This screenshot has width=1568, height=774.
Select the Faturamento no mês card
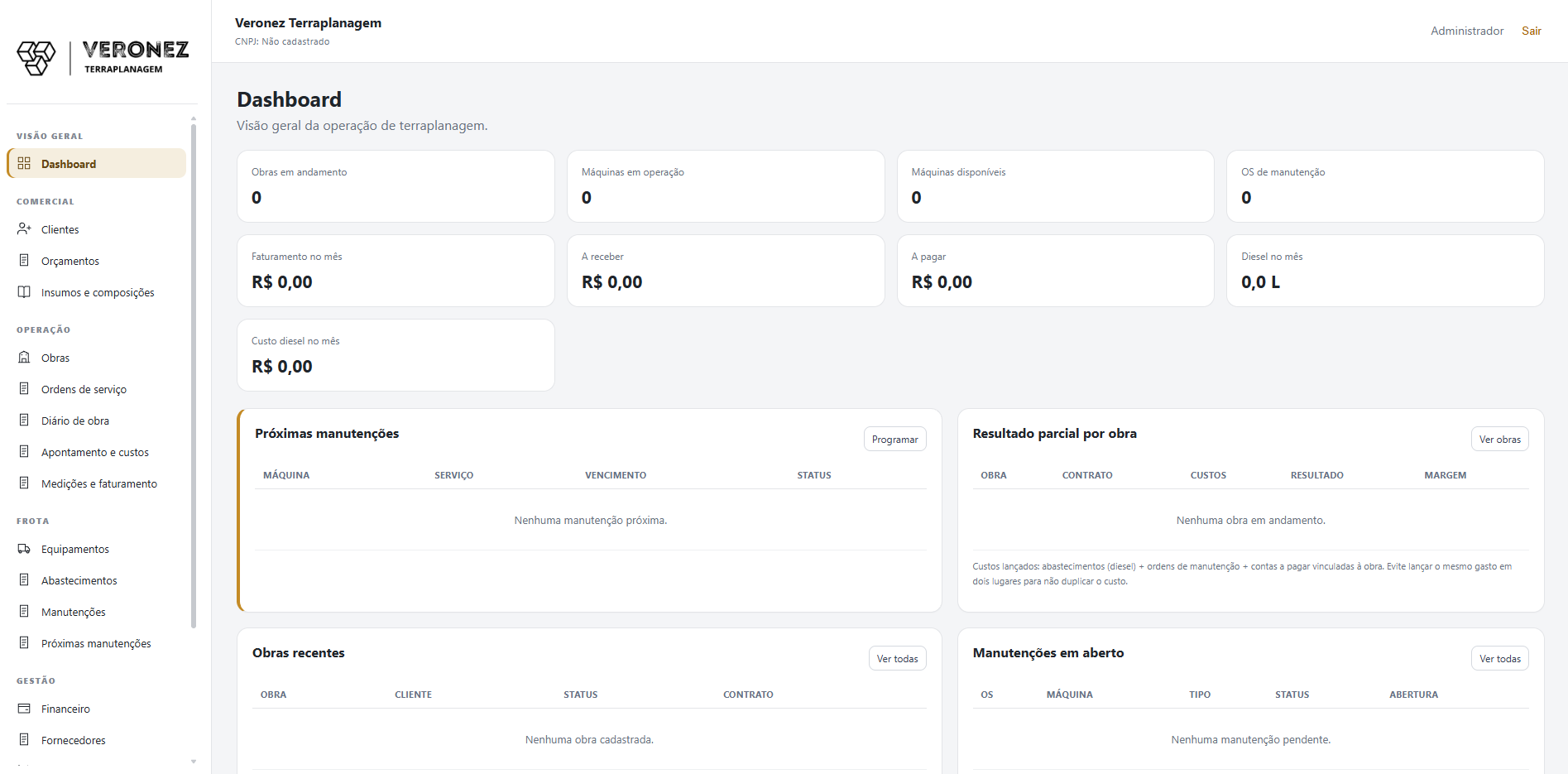click(x=396, y=271)
